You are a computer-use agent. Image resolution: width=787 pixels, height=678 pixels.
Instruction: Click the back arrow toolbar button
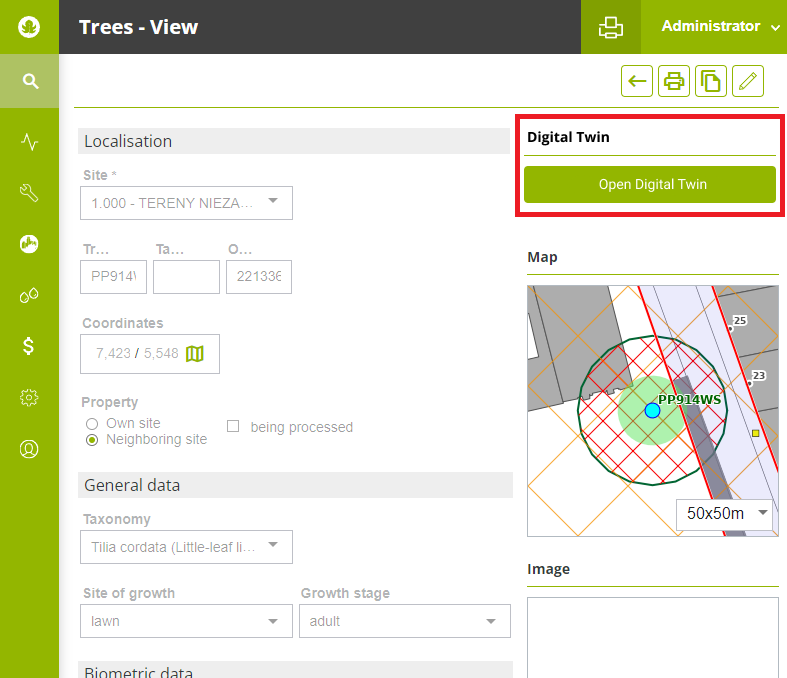pos(637,82)
